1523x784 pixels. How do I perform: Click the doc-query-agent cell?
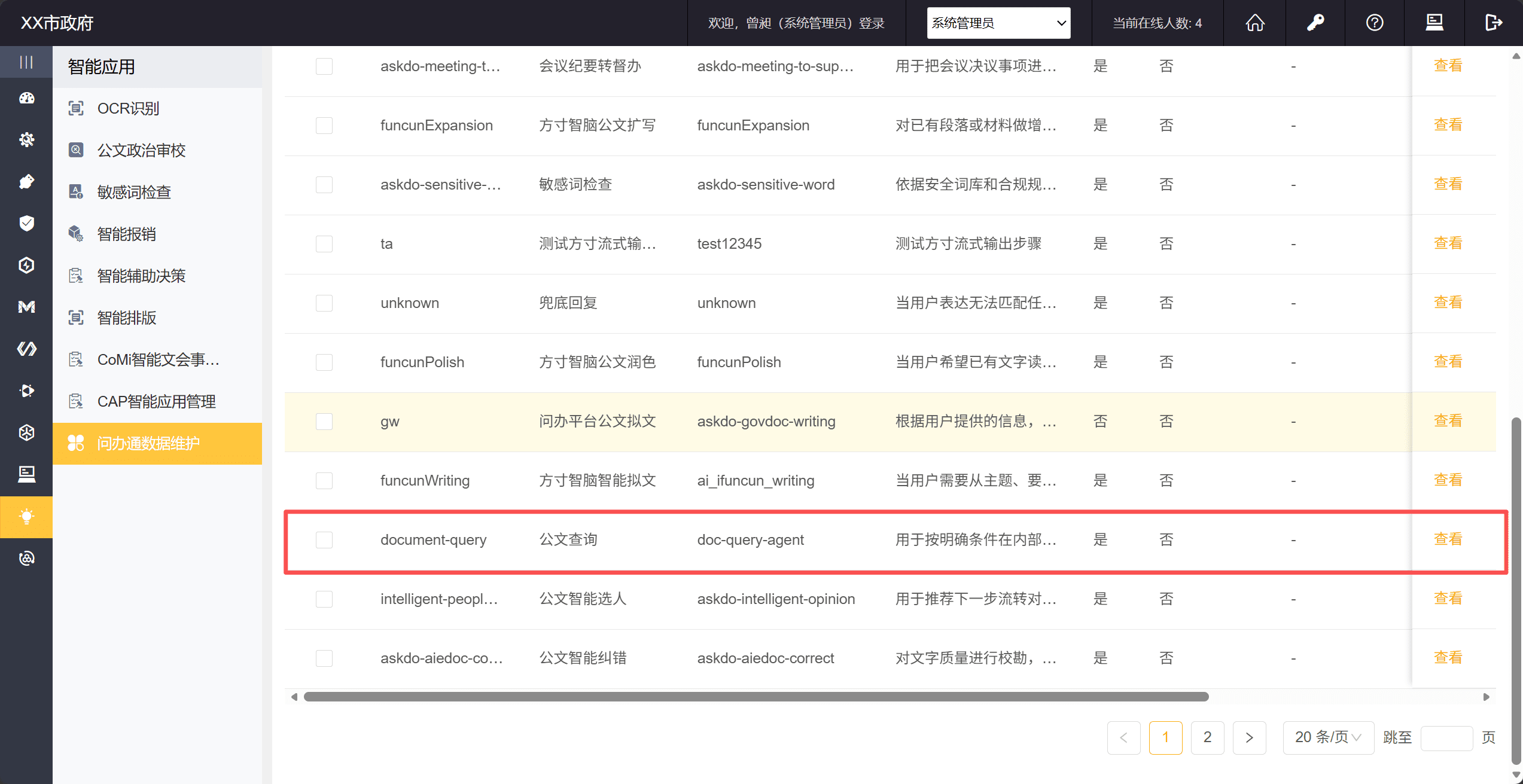750,540
